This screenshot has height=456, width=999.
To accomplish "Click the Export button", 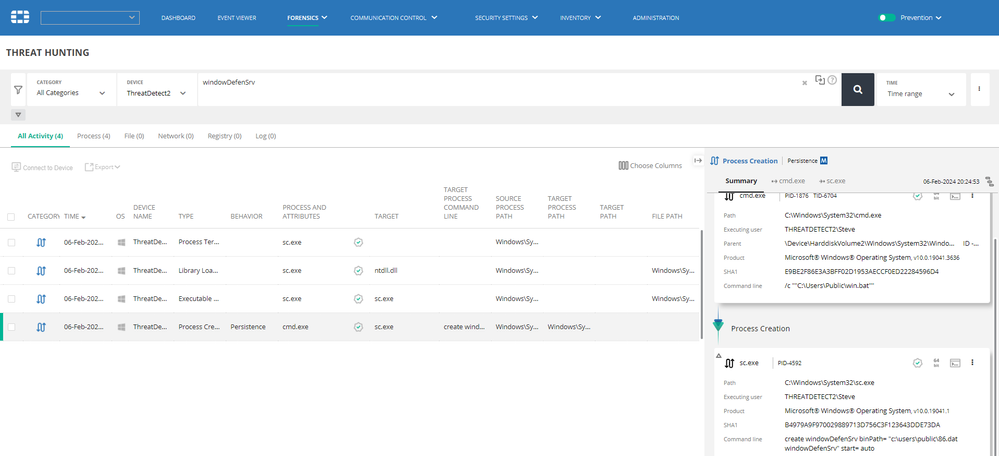I will (104, 167).
